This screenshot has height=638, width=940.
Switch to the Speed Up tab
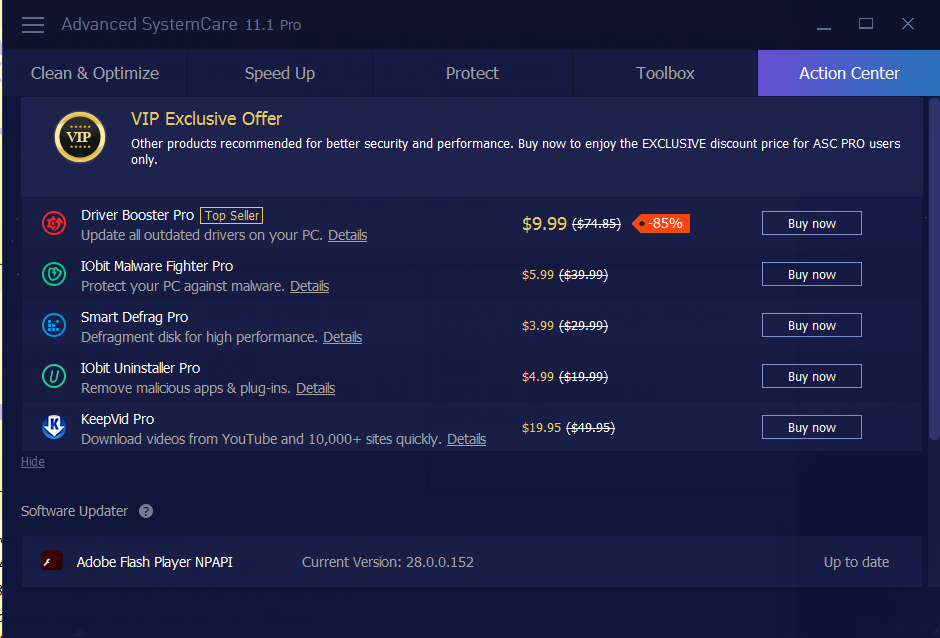[280, 73]
